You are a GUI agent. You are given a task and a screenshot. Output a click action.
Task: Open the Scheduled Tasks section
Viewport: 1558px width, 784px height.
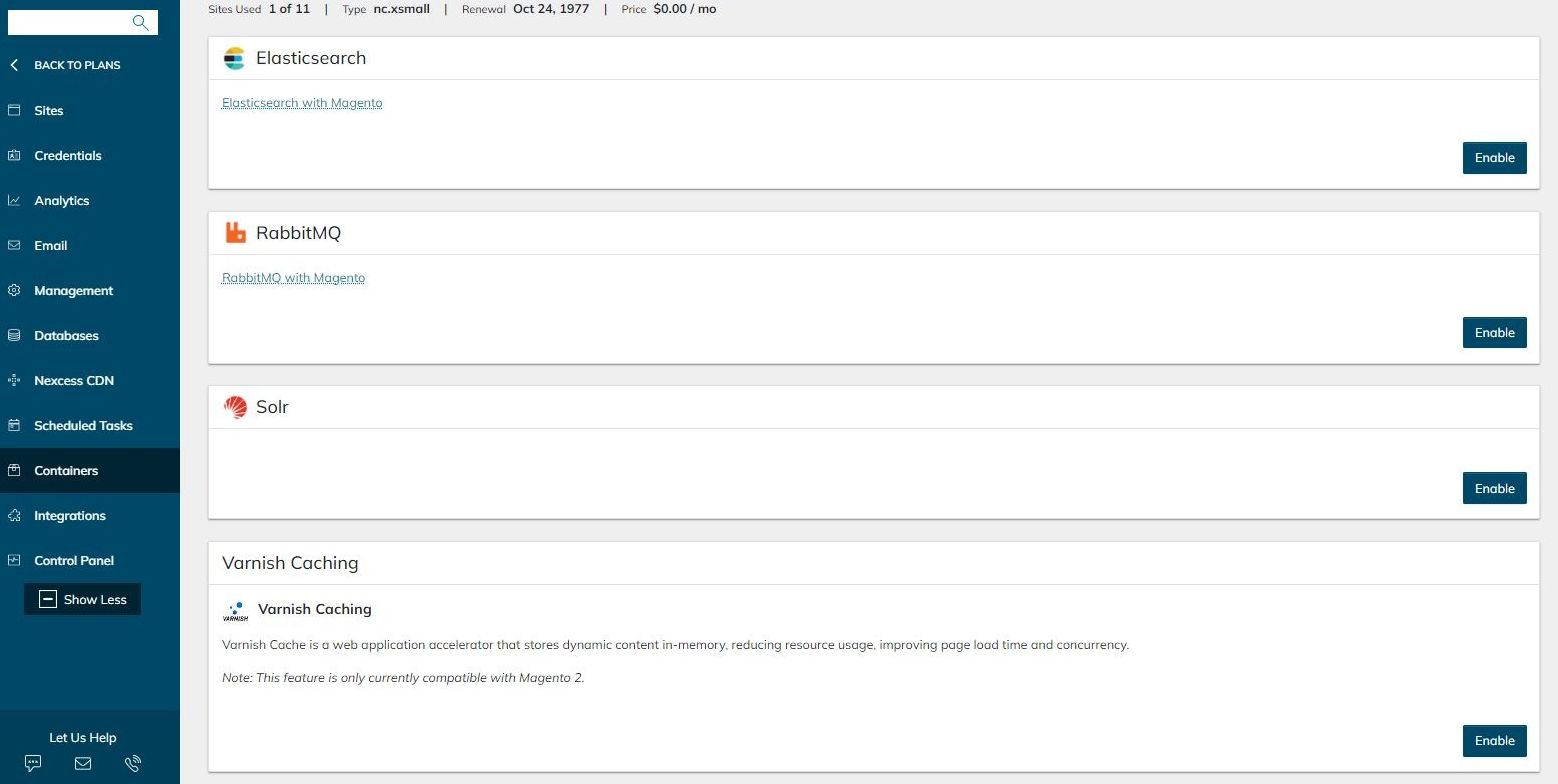click(x=90, y=425)
